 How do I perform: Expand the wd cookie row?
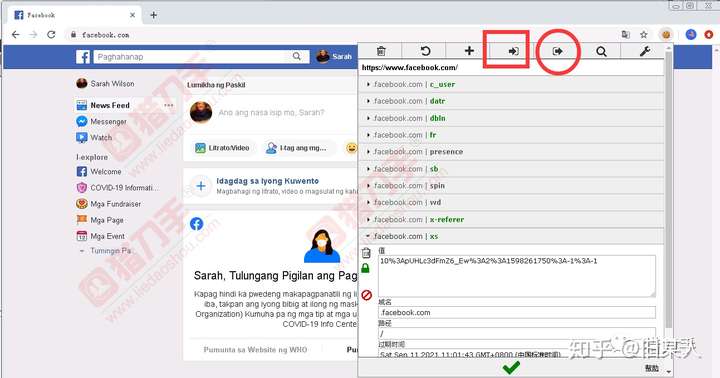[x=512, y=203]
